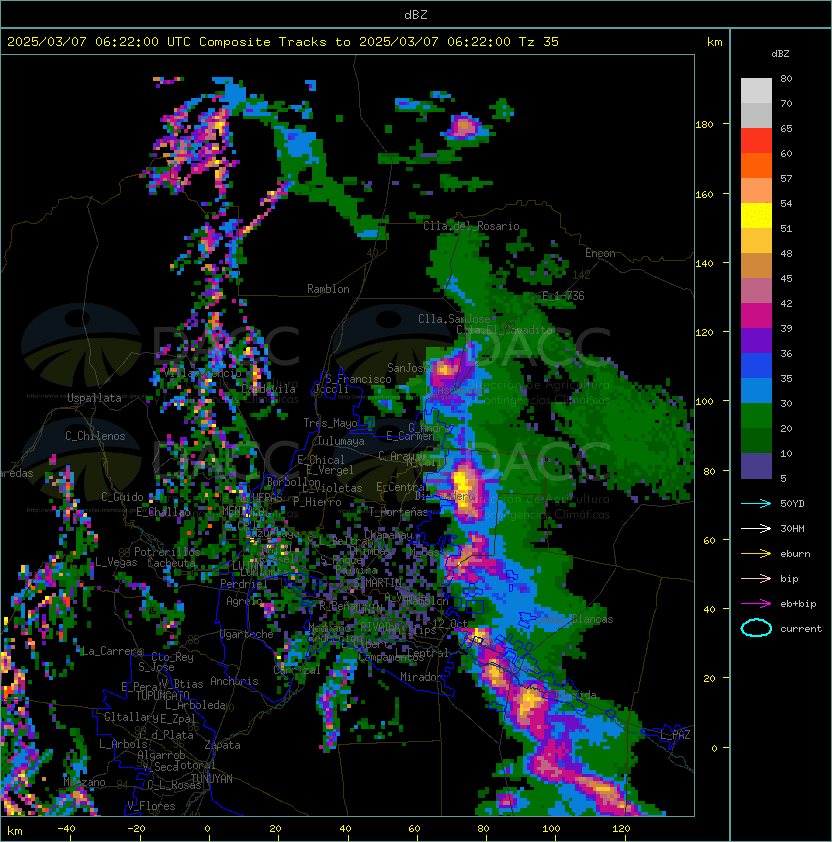The width and height of the screenshot is (832, 842).
Task: Click the 'Potrerillos' map label
Action: (167, 551)
